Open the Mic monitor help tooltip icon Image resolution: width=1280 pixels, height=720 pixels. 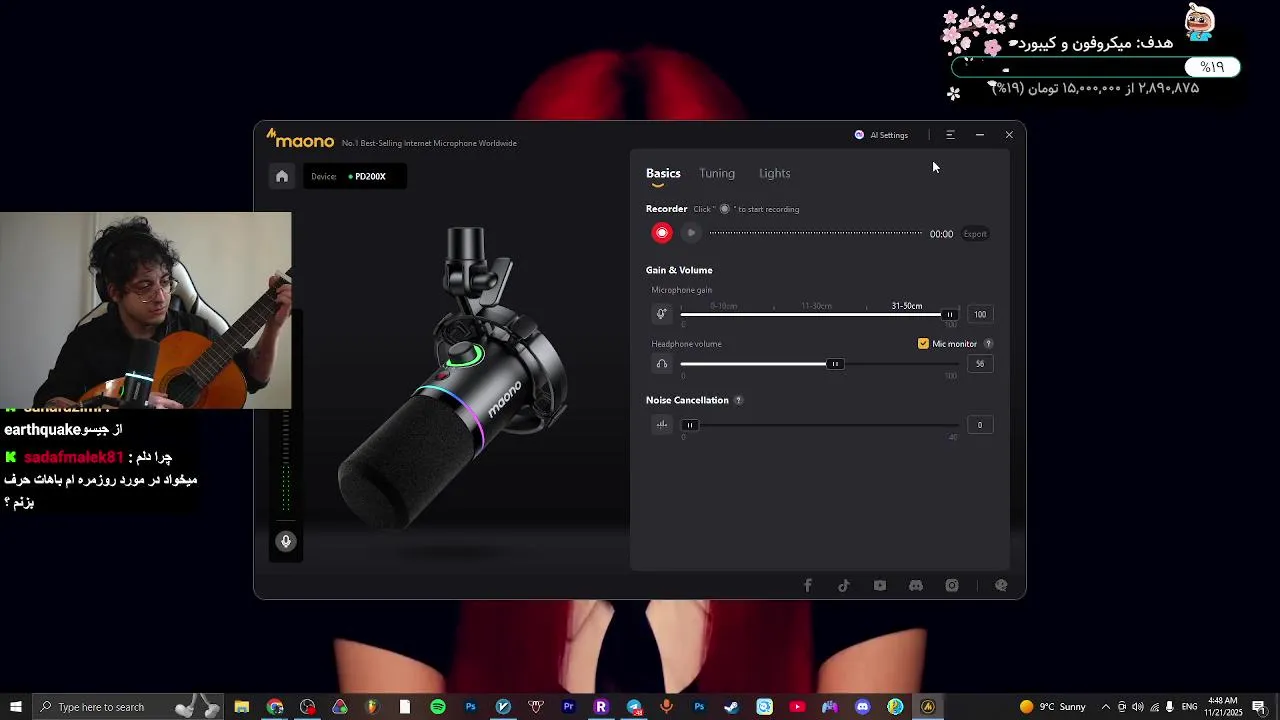coord(988,343)
